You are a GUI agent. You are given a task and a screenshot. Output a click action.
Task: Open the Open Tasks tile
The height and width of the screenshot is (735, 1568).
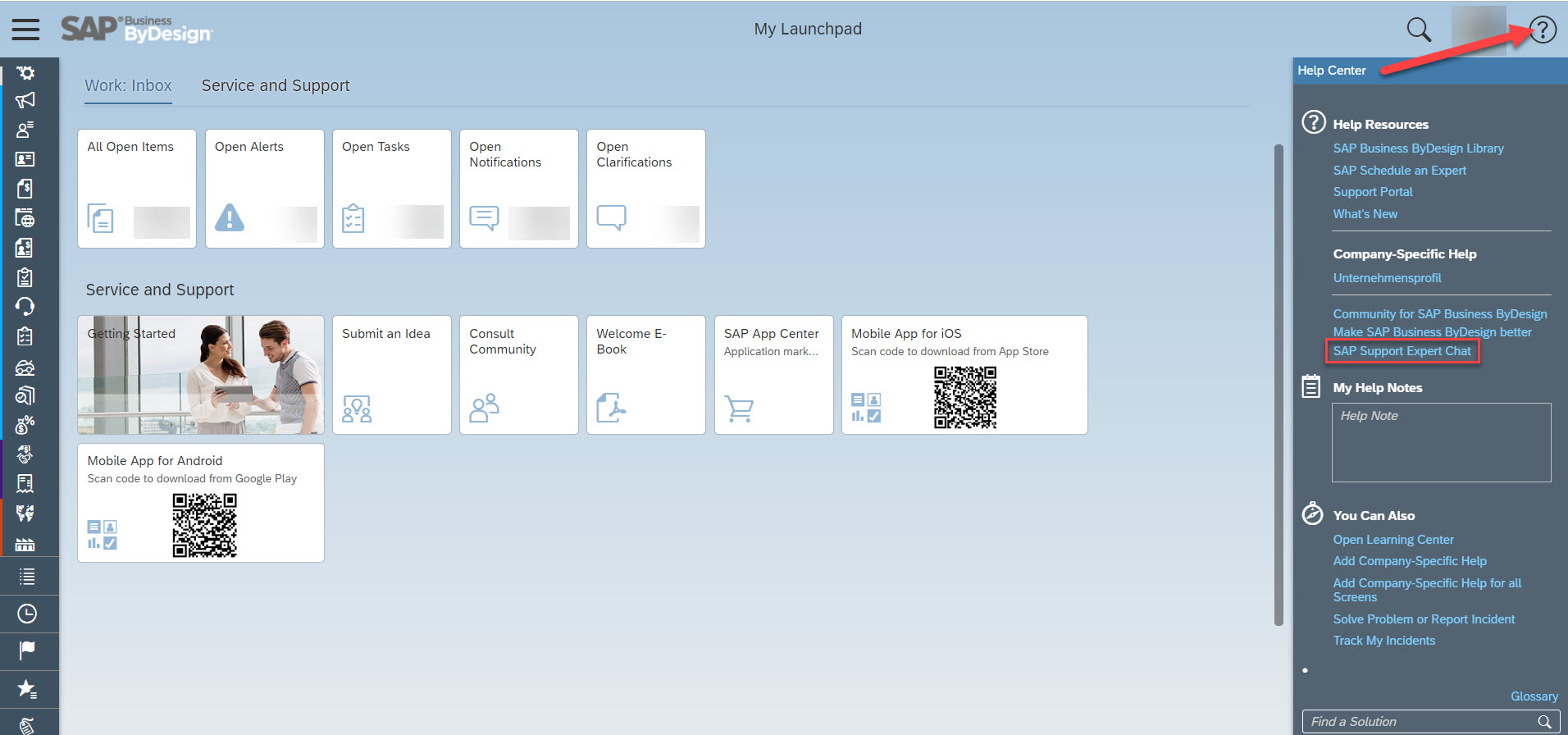coord(392,189)
